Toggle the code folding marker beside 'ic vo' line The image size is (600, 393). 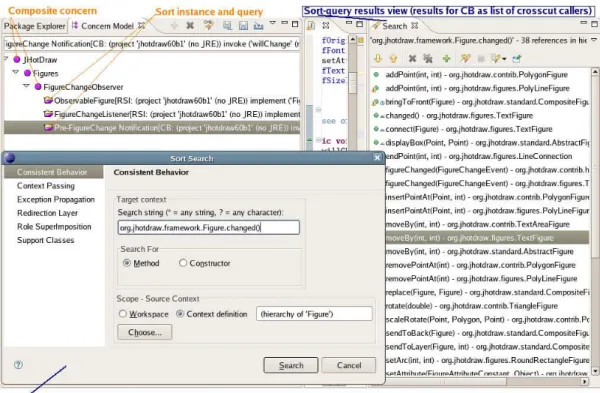click(318, 140)
